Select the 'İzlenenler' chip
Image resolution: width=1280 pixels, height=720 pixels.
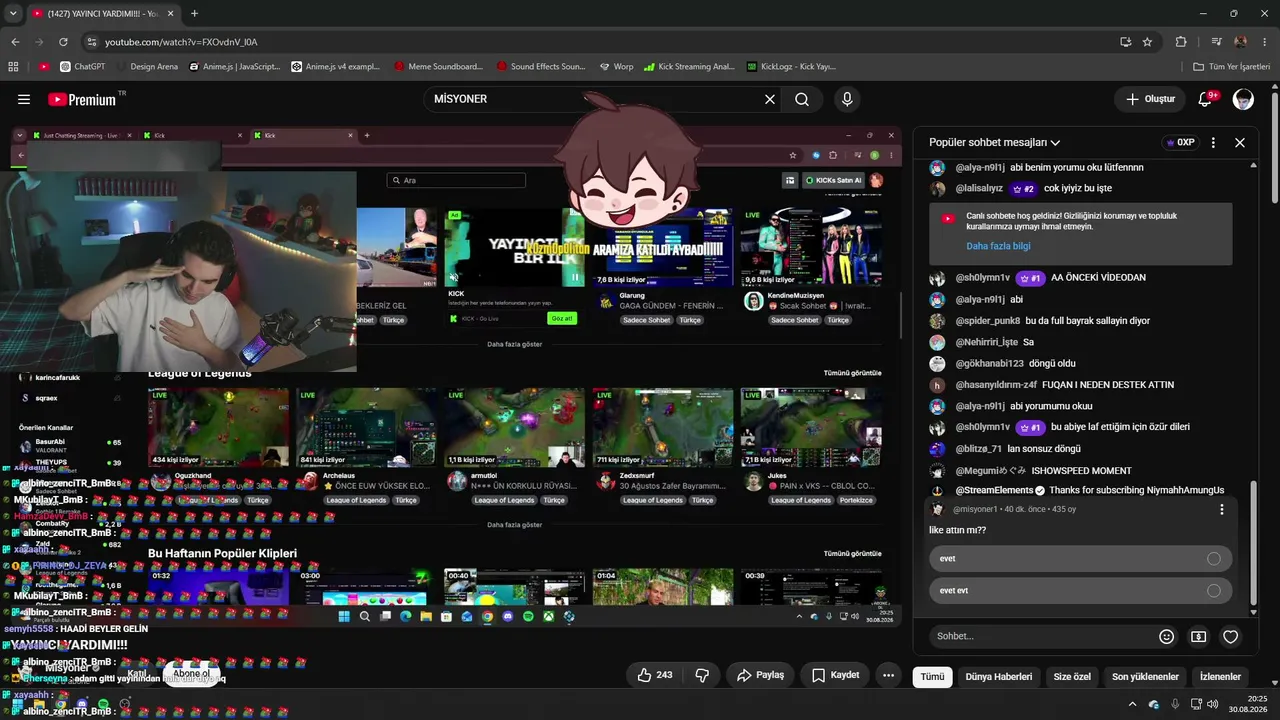pyautogui.click(x=1220, y=677)
